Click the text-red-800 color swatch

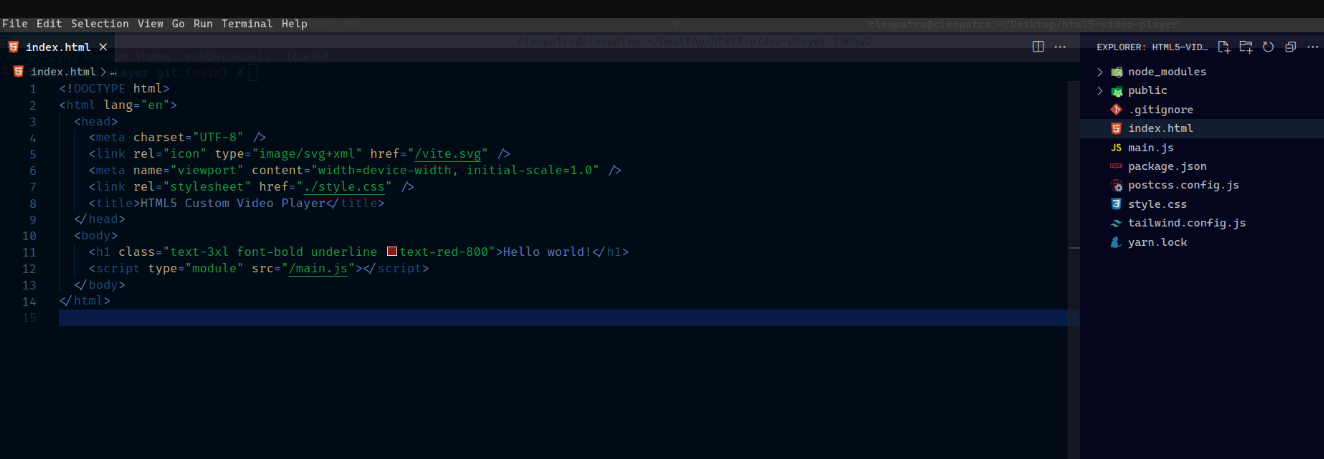[392, 252]
